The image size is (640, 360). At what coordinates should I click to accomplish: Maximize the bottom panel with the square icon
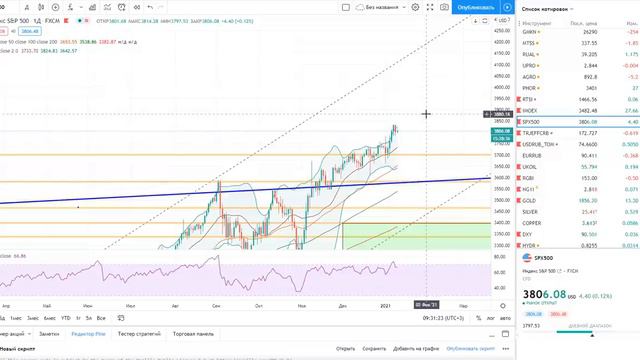[x=505, y=334]
